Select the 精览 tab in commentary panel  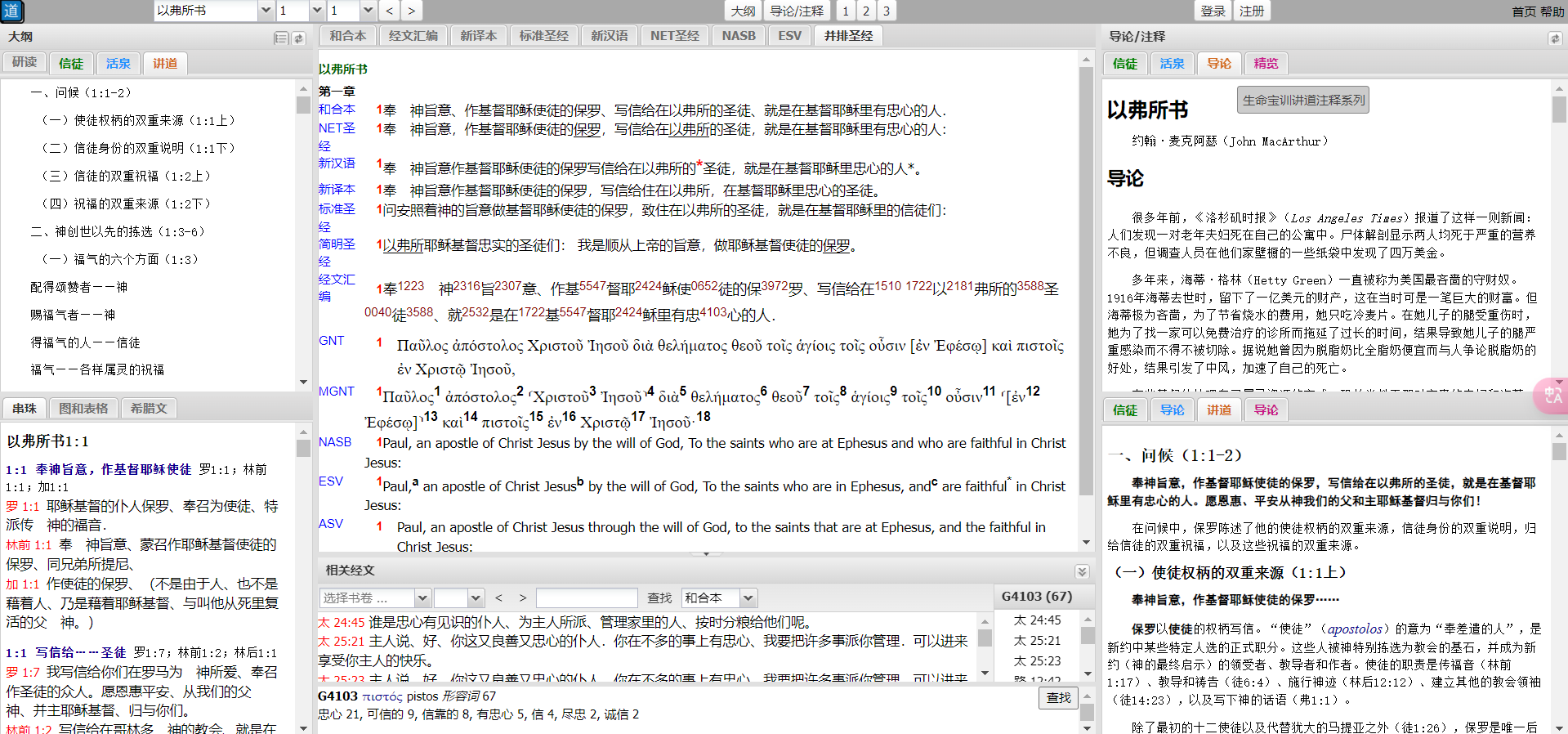pyautogui.click(x=1266, y=64)
